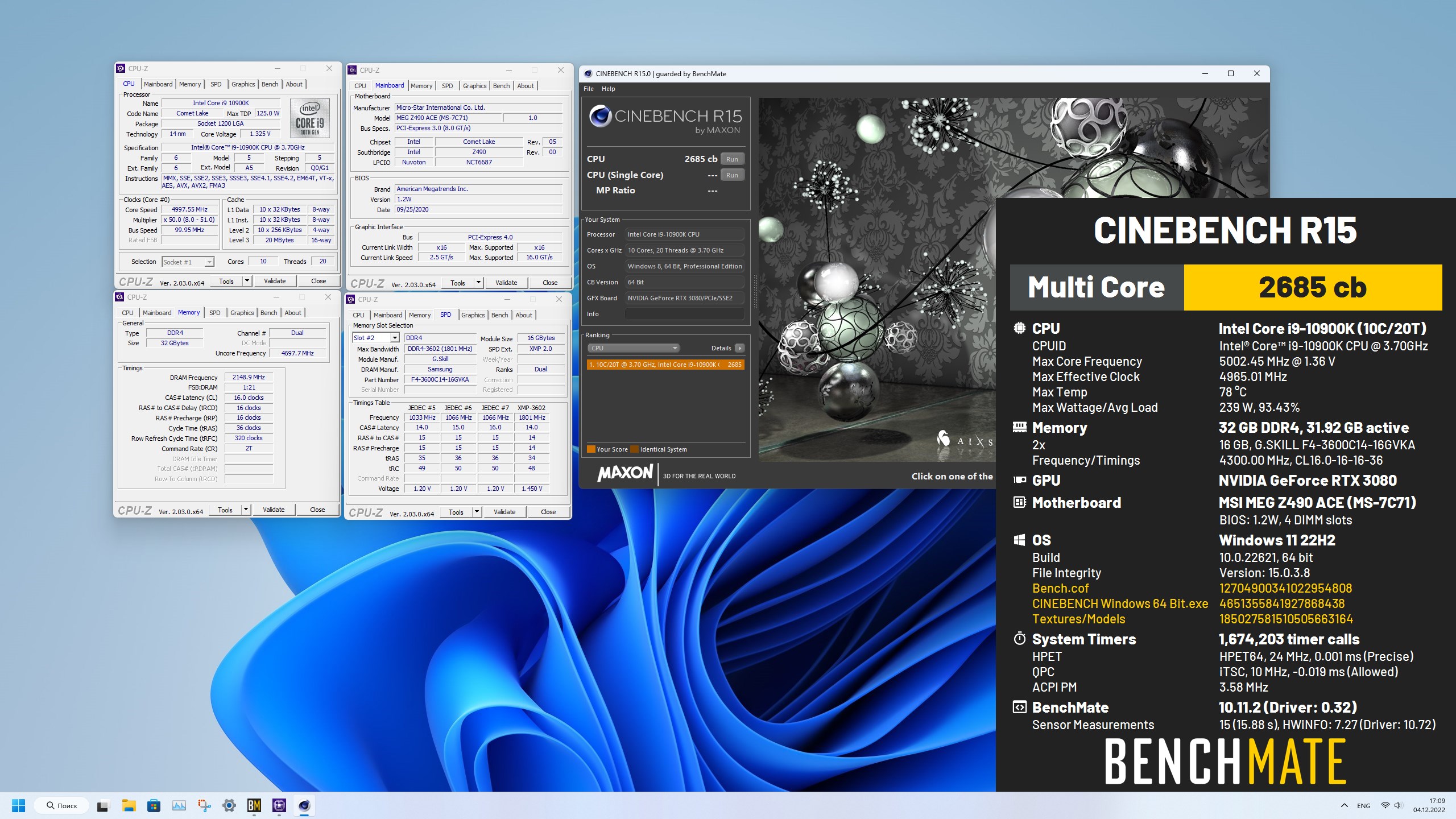This screenshot has width=1456, height=819.
Task: Click the Cinebench R15 logo sphere
Action: pyautogui.click(x=601, y=116)
